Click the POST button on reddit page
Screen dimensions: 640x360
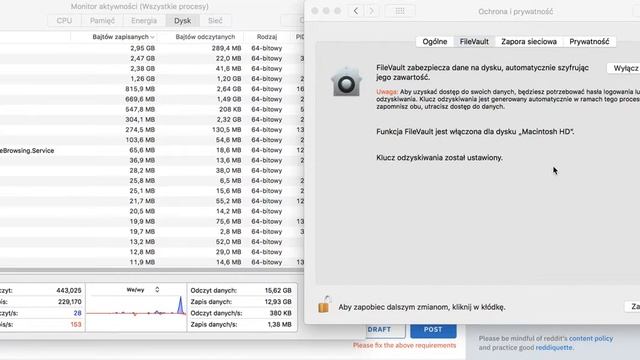pyautogui.click(x=433, y=330)
